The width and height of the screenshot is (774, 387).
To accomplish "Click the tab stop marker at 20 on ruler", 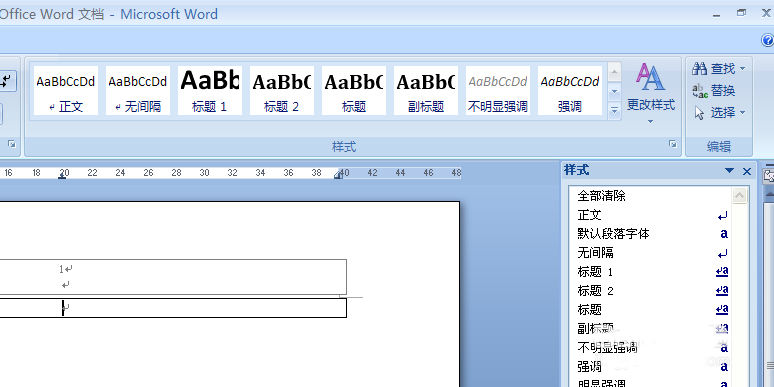I will click(62, 177).
